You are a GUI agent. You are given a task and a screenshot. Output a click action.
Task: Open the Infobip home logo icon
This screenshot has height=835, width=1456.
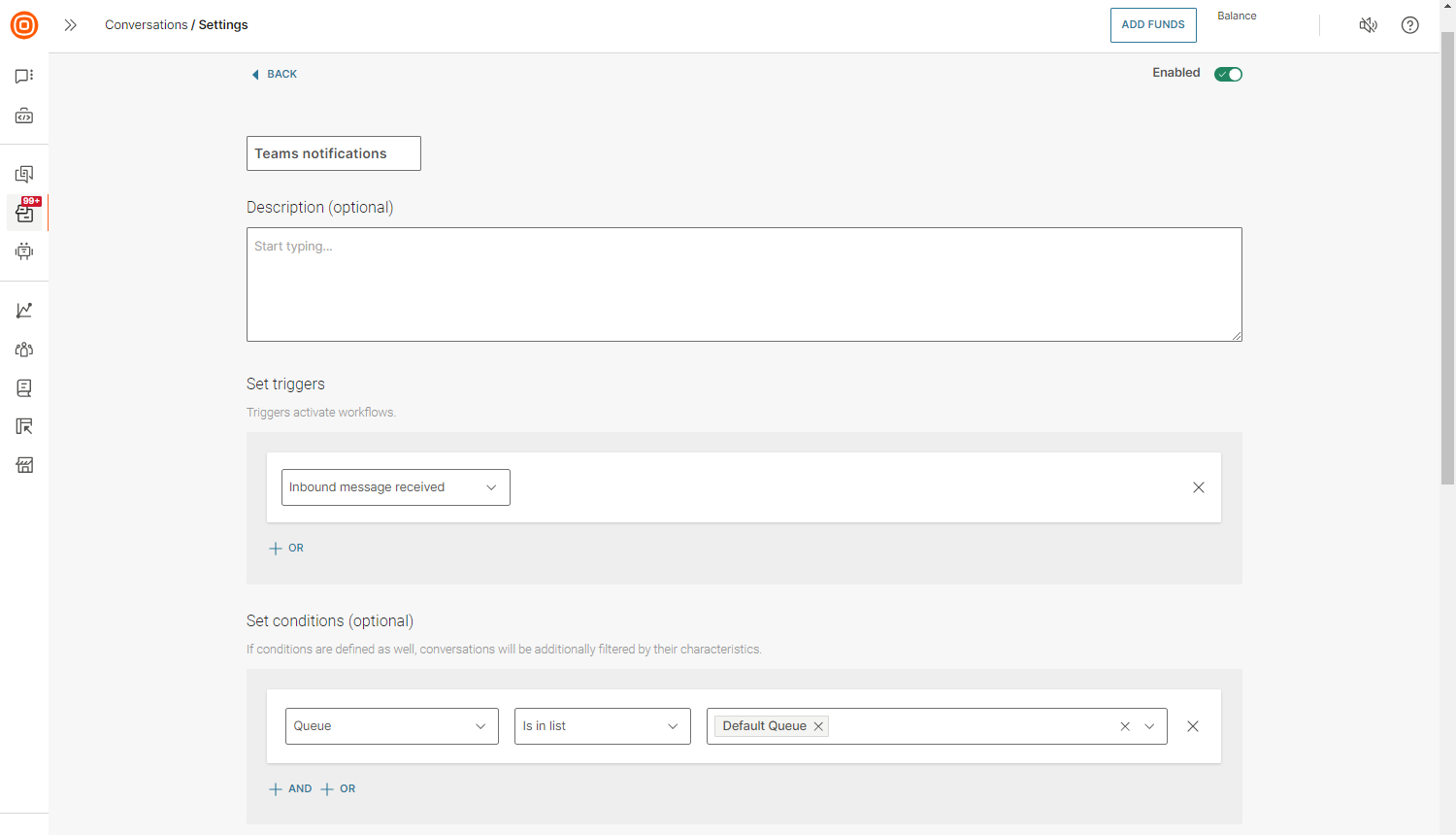coord(23,25)
